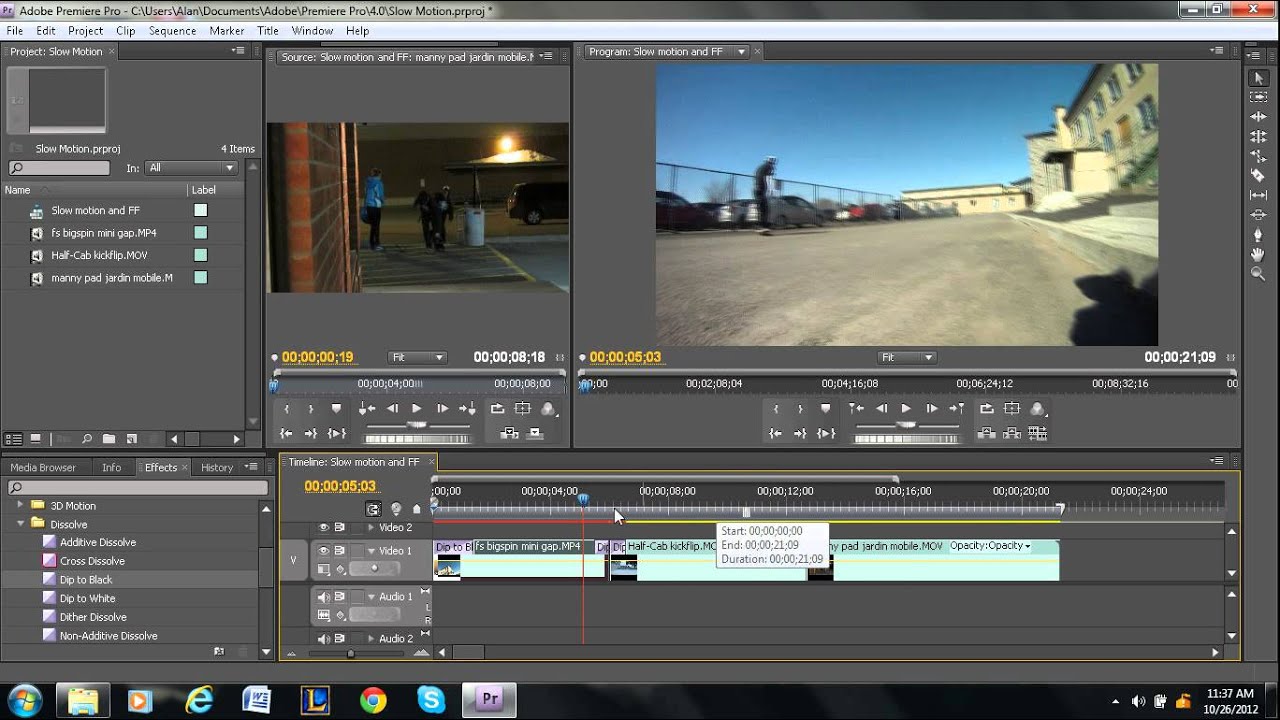The height and width of the screenshot is (720, 1280).
Task: Toggle label swatch for fs bigspin mini gap.MP4
Action: (x=200, y=233)
